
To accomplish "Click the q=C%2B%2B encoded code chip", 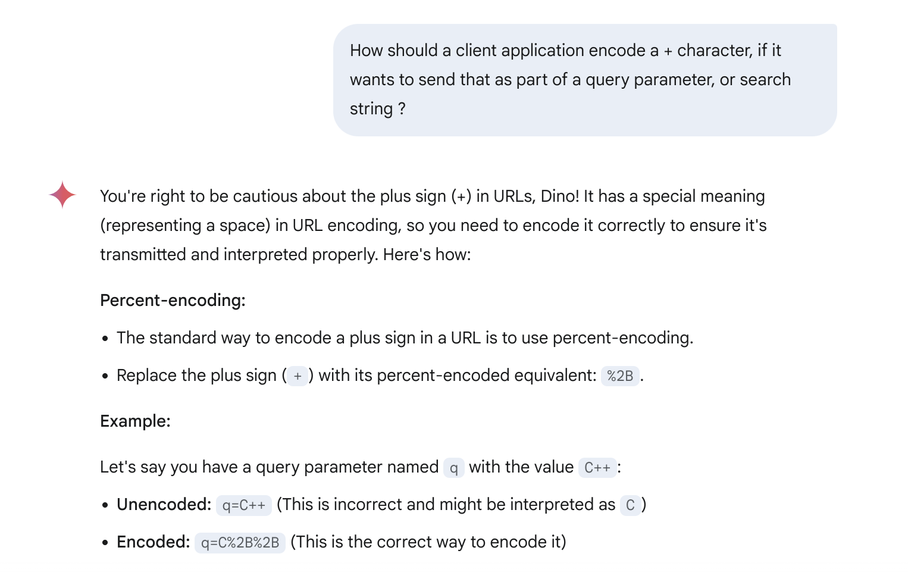I will pos(240,543).
